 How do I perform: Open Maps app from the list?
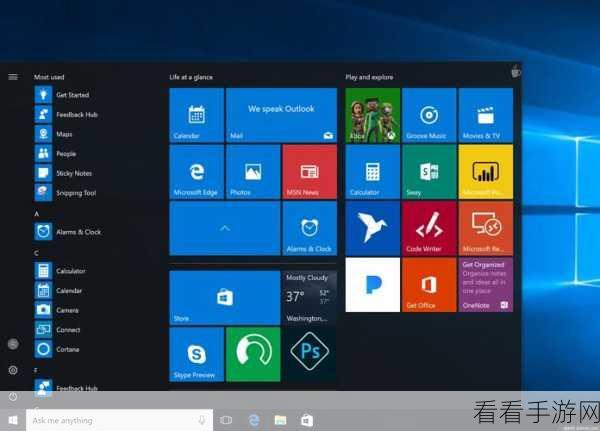(54, 134)
